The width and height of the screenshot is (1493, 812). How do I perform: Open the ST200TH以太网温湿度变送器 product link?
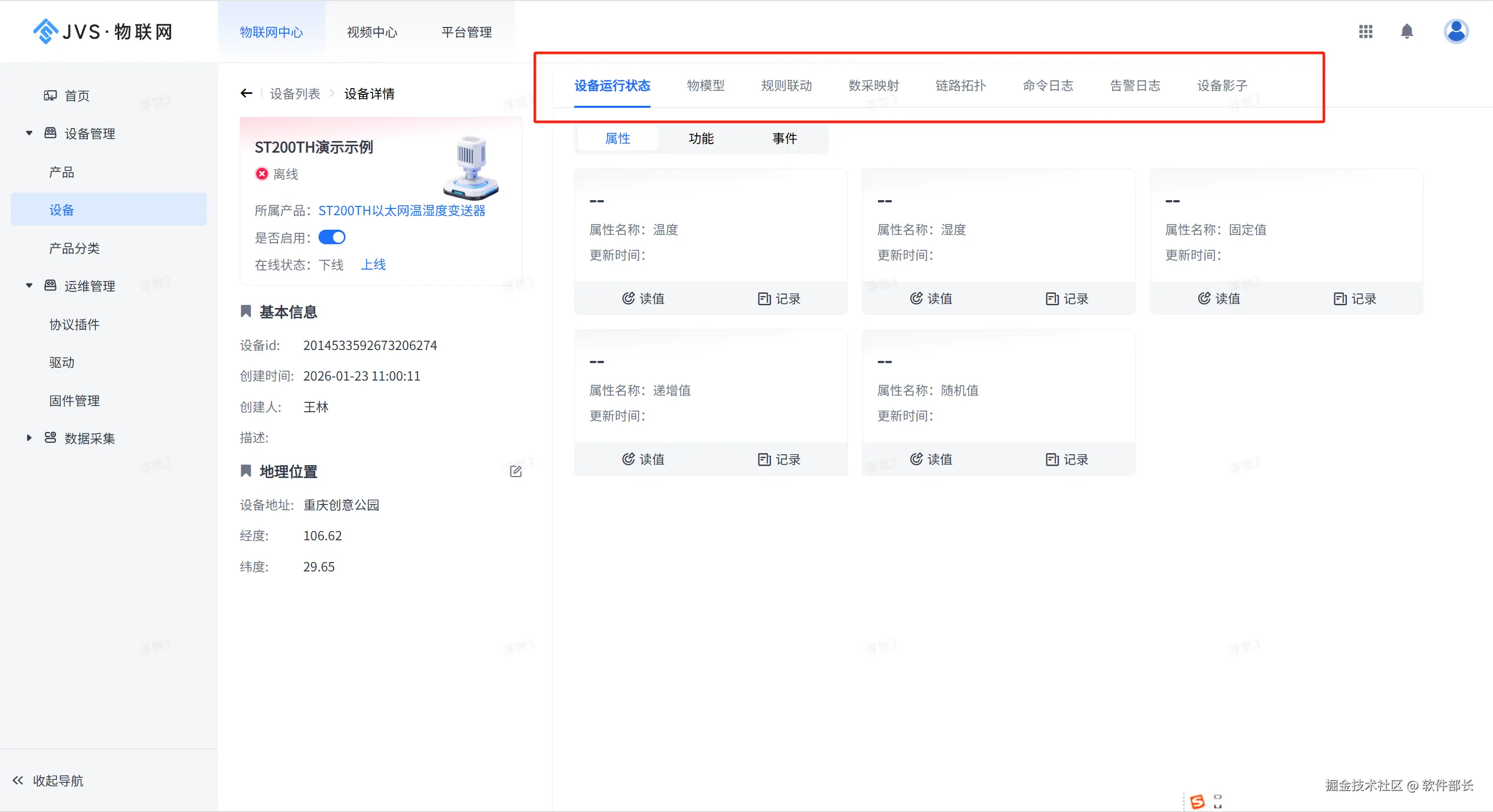click(402, 210)
